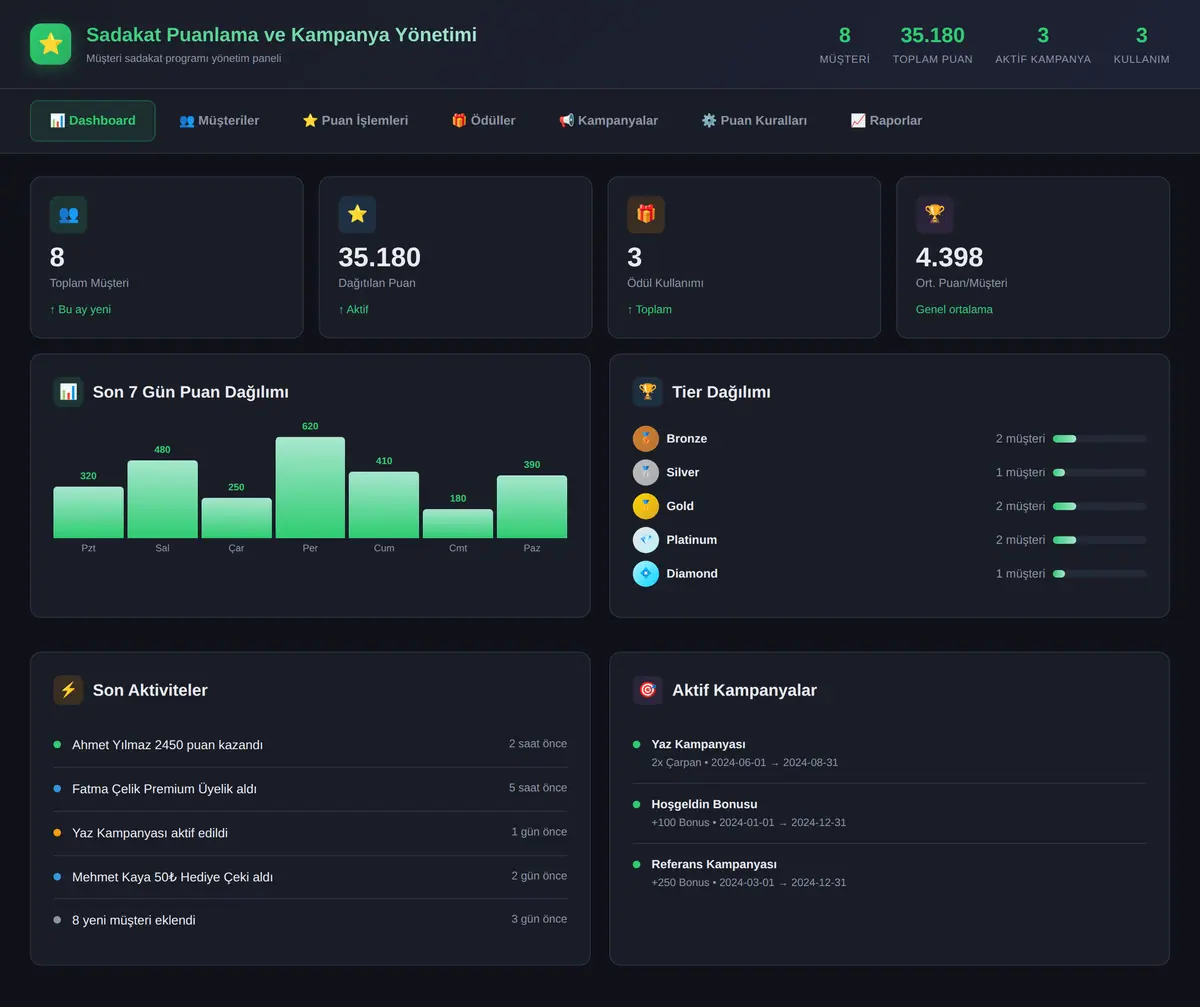Click the target icon beside Aktif Kampanyalar
The width and height of the screenshot is (1200, 1007).
click(x=647, y=690)
